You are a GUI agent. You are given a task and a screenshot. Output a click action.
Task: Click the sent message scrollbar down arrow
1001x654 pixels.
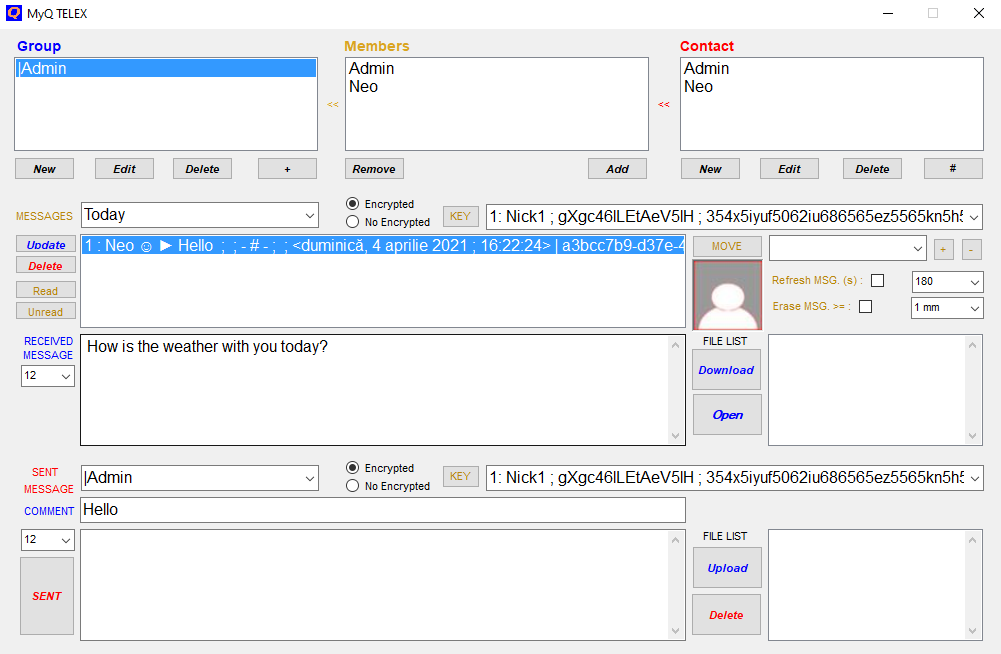[675, 631]
